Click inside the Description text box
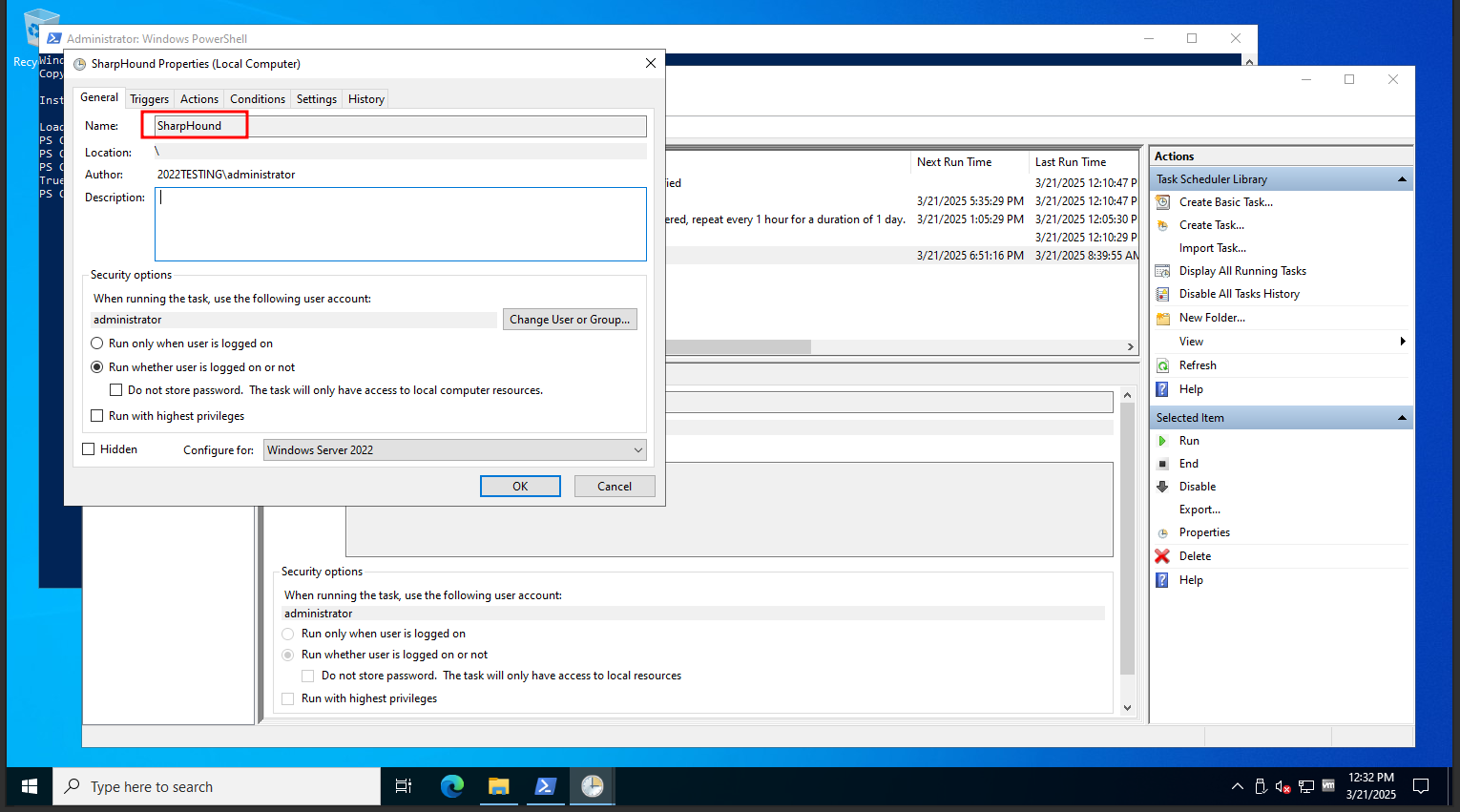1460x812 pixels. [401, 224]
